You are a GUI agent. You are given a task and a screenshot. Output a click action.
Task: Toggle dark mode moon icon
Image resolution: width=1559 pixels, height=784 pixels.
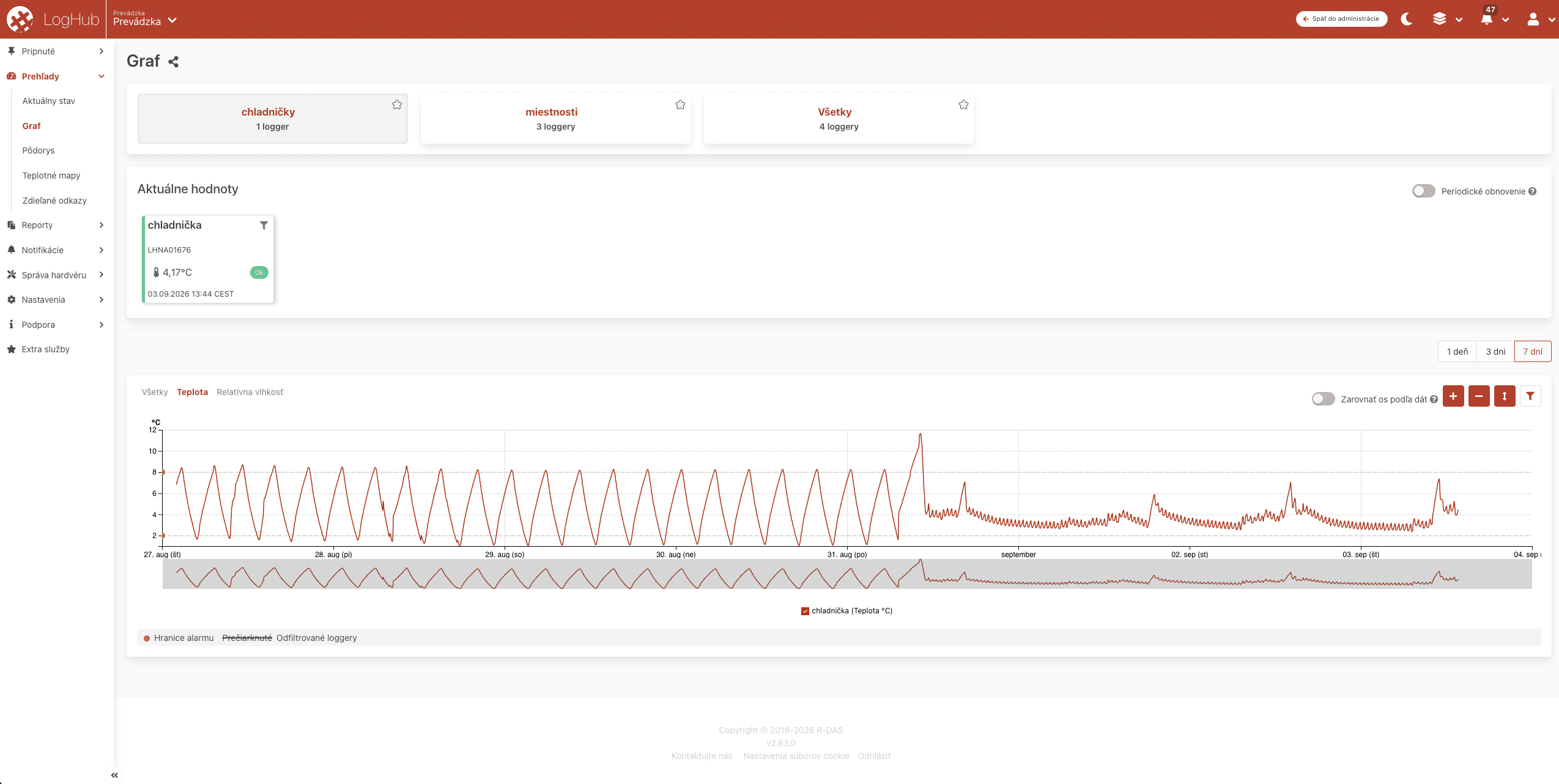tap(1407, 19)
